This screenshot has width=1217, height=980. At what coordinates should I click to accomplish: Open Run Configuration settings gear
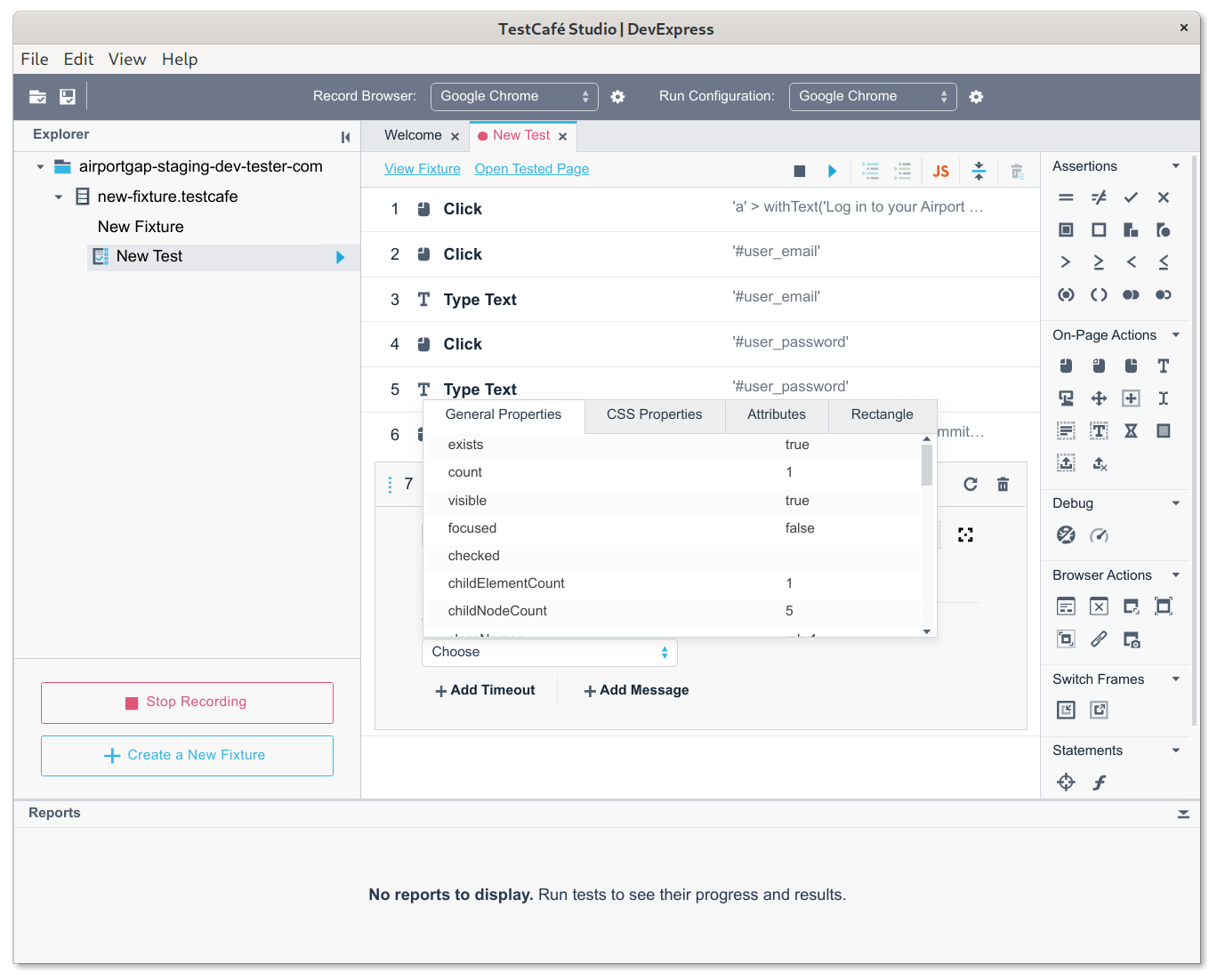tap(976, 97)
